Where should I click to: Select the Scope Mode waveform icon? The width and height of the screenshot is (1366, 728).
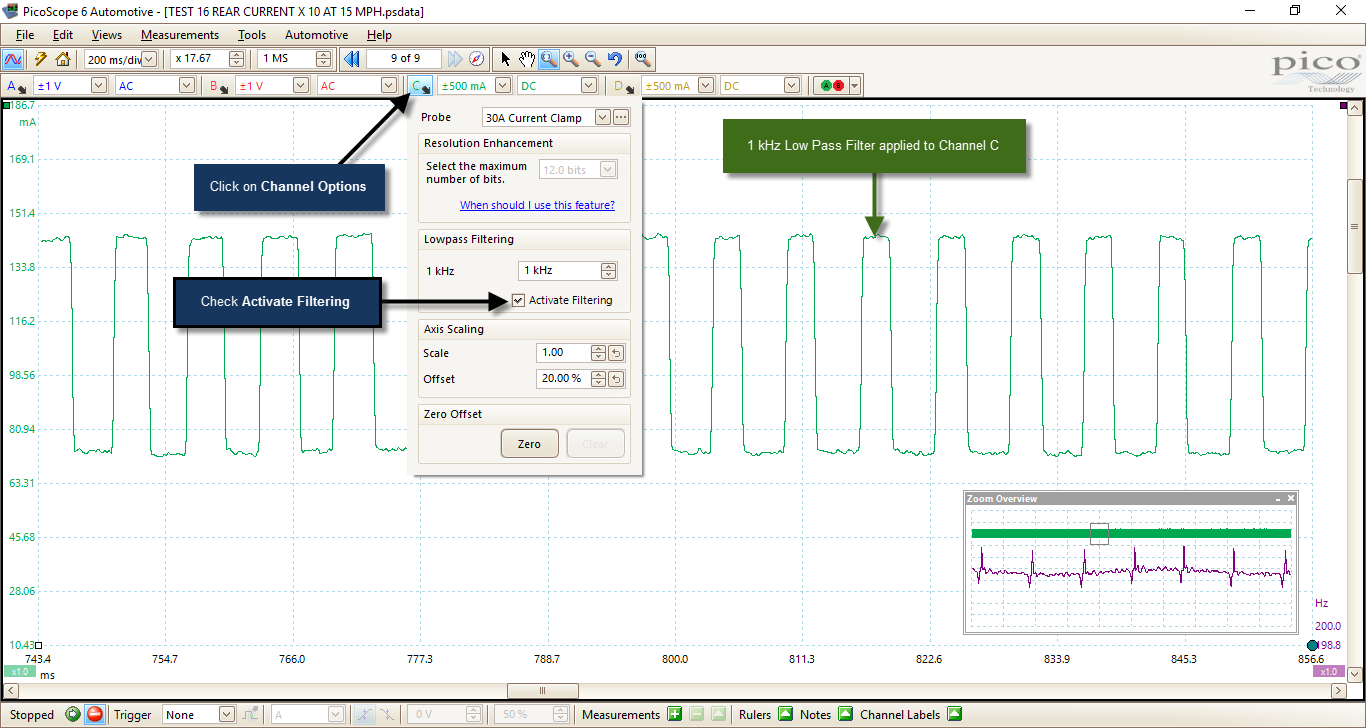(x=14, y=59)
